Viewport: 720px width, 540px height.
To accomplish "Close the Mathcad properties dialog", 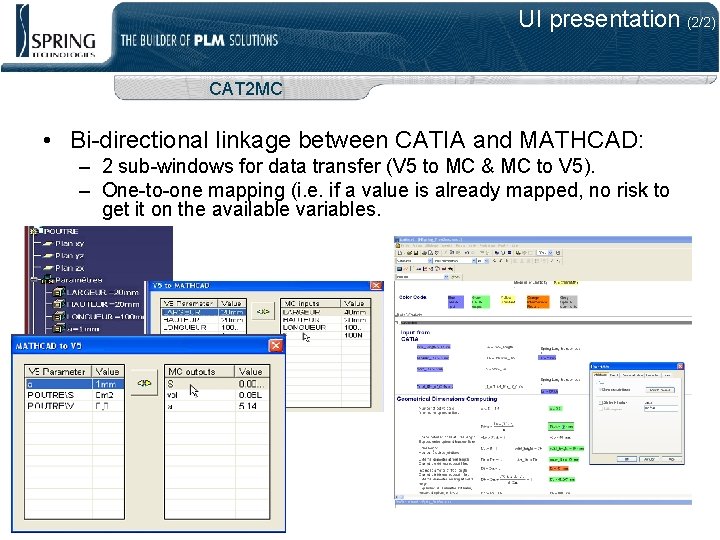I will coord(680,366).
